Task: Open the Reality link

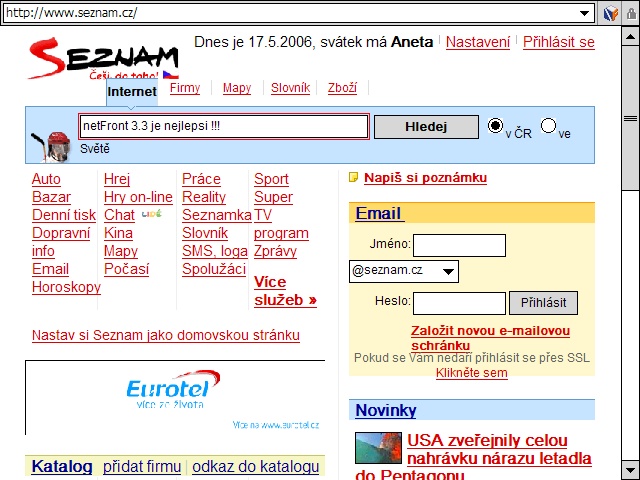Action: 204,197
